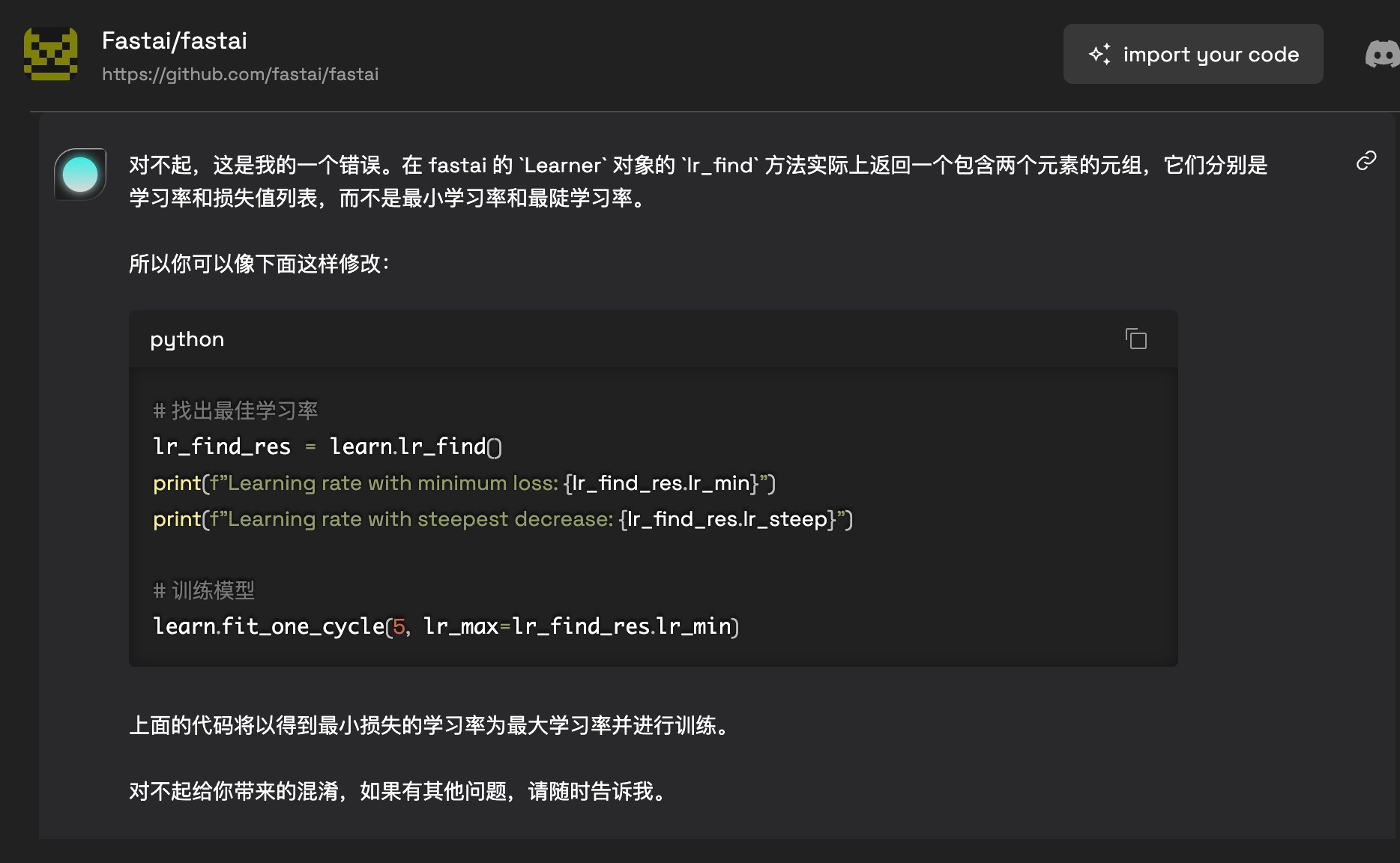This screenshot has height=863, width=1400.
Task: Click the orange number 5 in fit_one_cycle
Action: [398, 626]
